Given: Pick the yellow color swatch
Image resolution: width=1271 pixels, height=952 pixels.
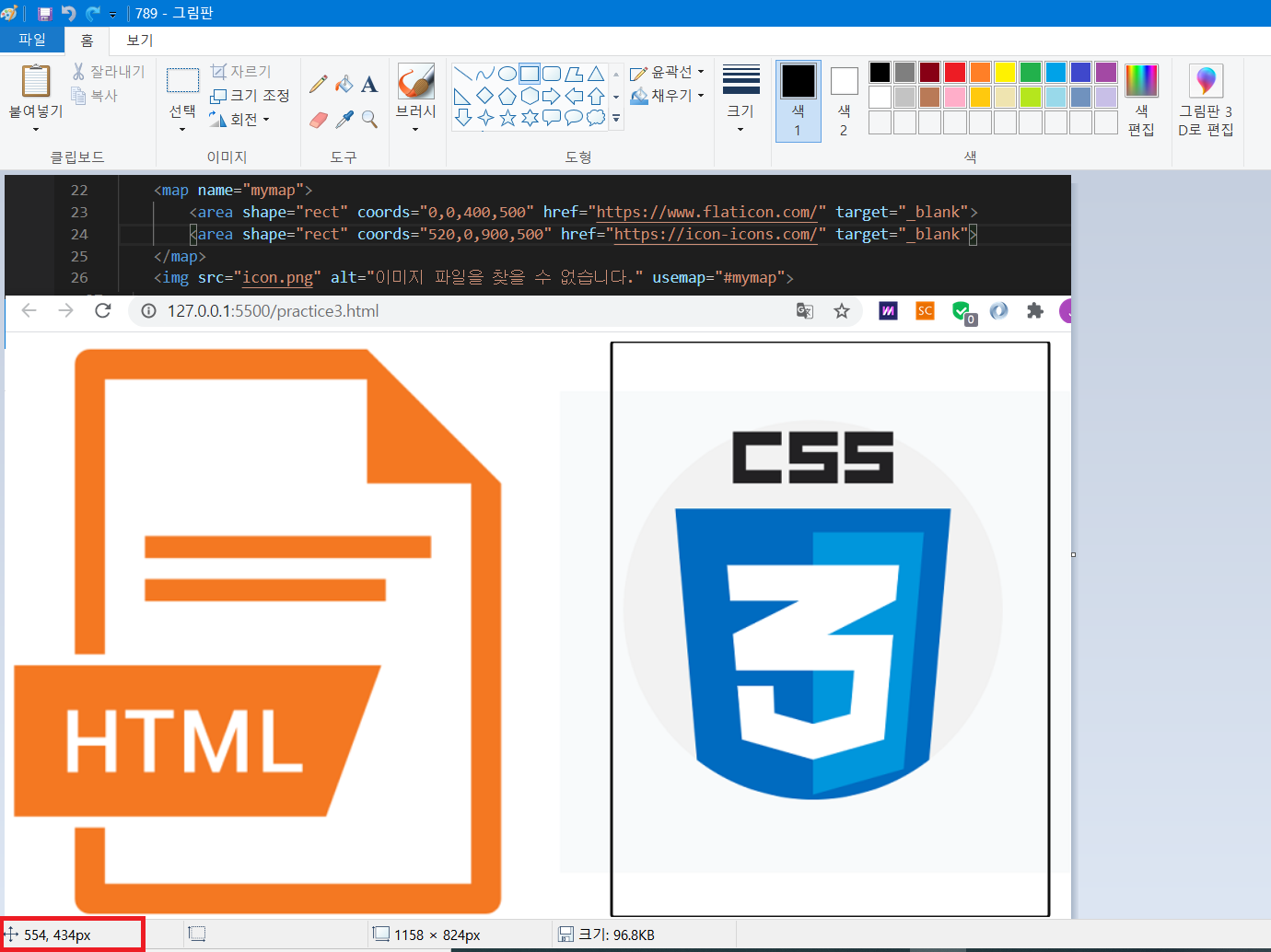Looking at the screenshot, I should 1006,73.
